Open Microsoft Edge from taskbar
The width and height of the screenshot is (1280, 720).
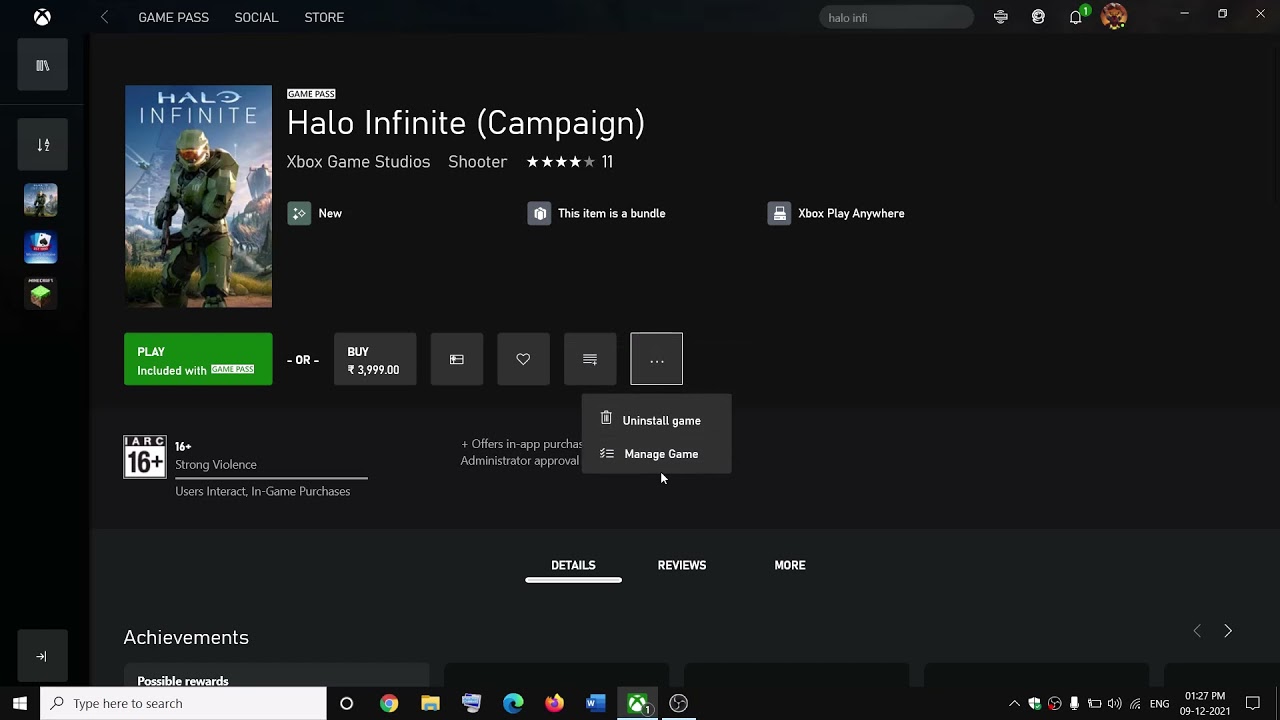[513, 703]
